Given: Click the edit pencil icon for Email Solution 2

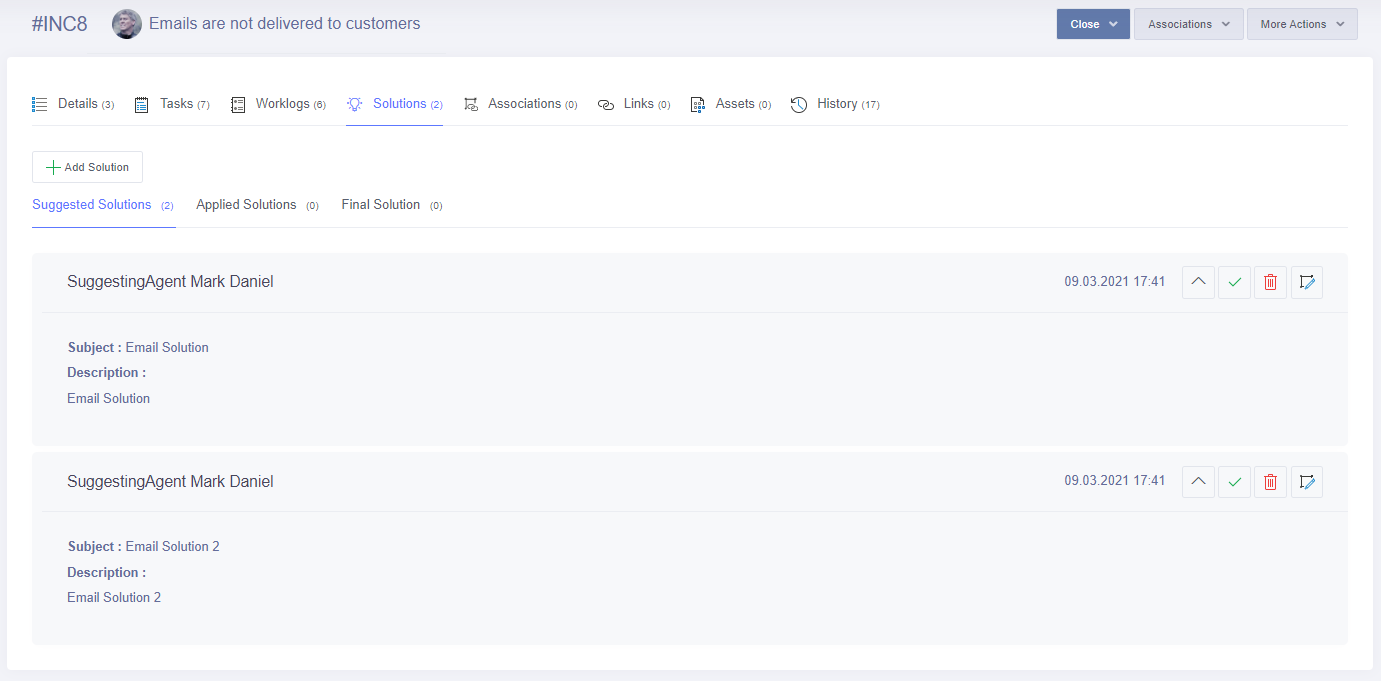Looking at the screenshot, I should tap(1306, 482).
